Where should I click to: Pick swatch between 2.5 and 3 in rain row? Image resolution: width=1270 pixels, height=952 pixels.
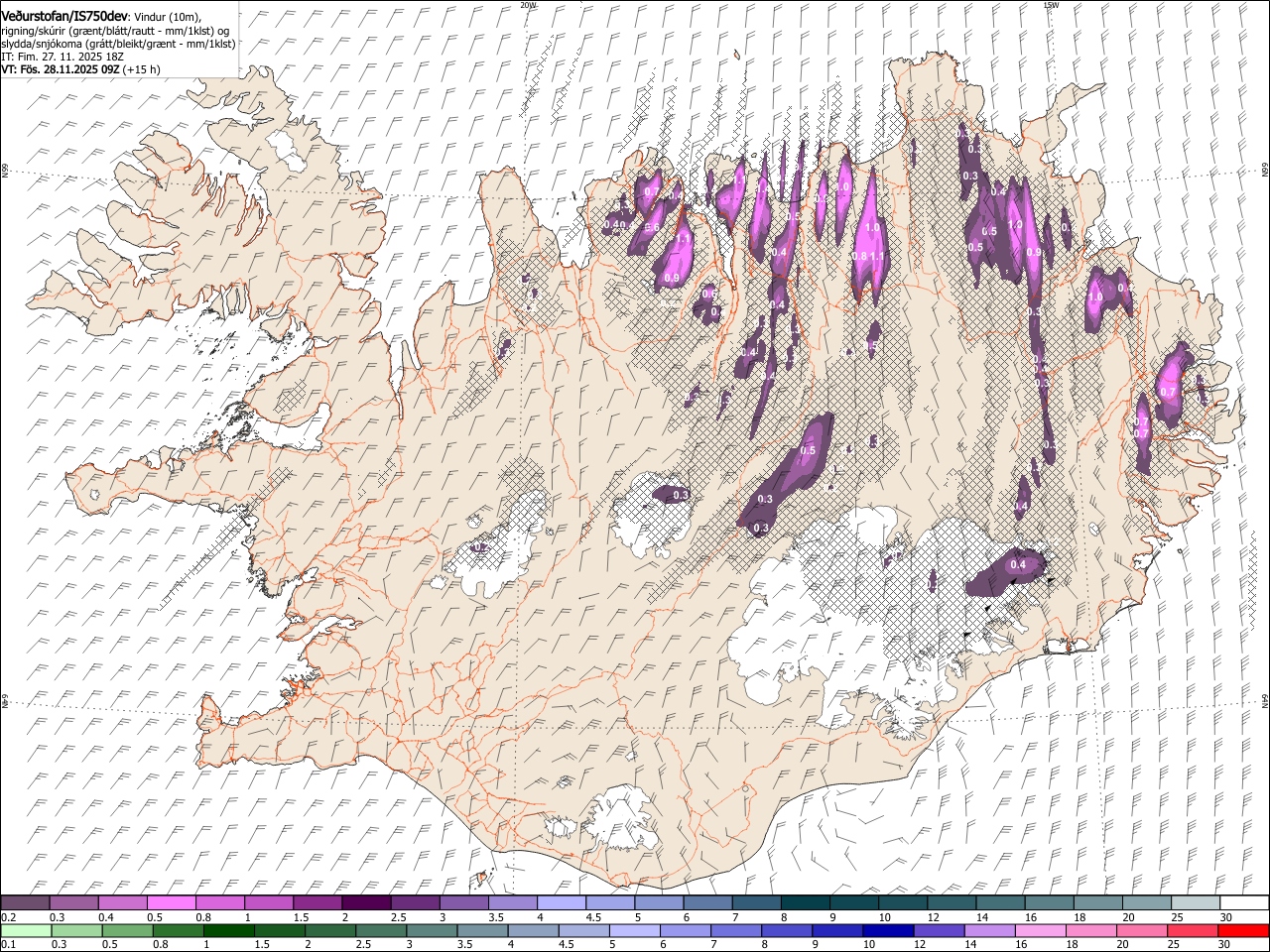click(380, 931)
